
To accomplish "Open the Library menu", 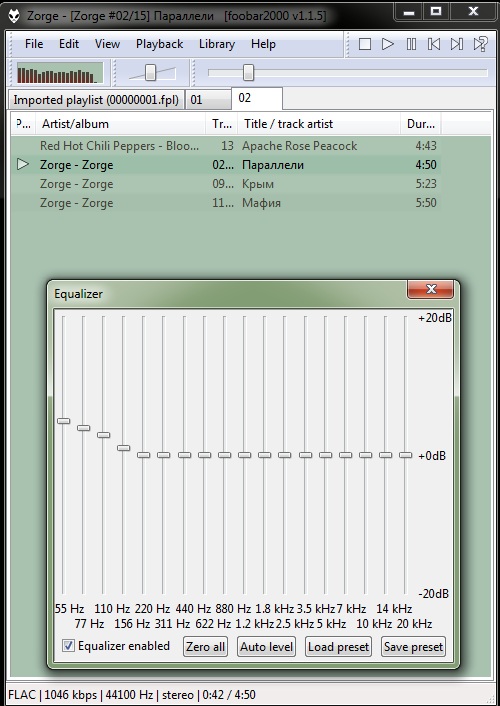I will pos(217,44).
